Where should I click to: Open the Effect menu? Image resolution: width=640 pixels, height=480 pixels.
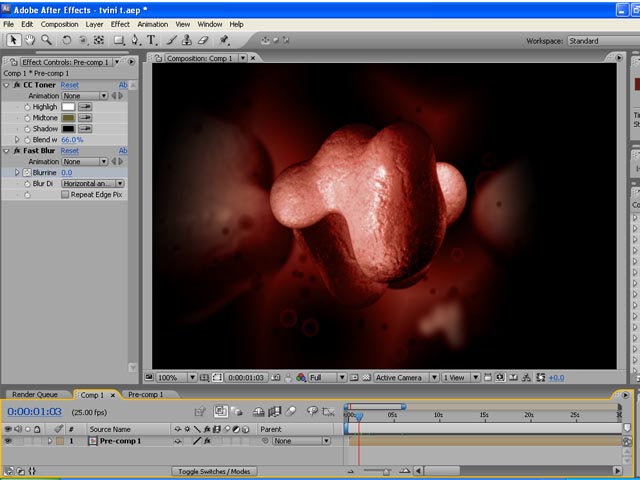(x=120, y=24)
